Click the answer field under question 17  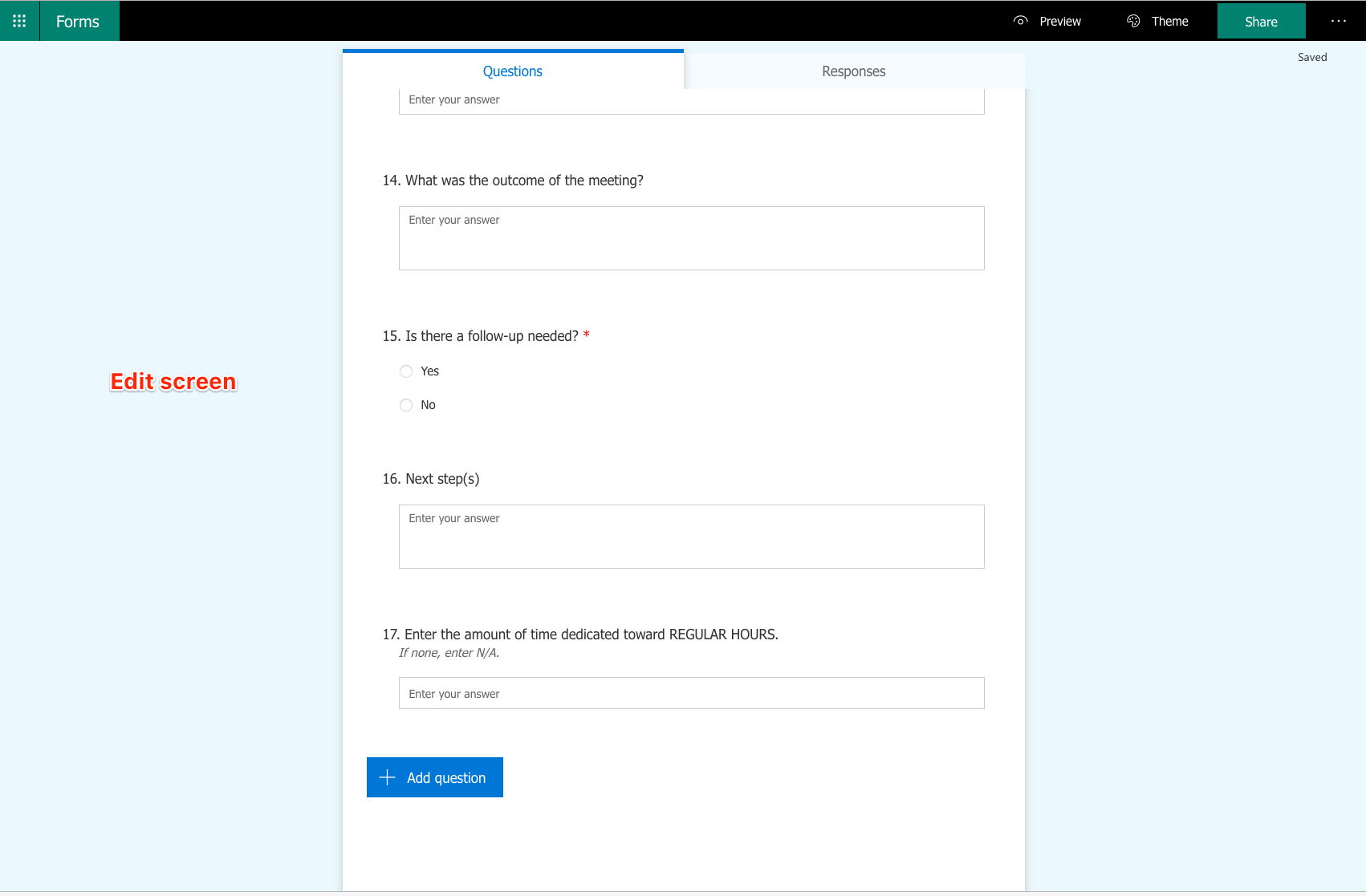(691, 692)
